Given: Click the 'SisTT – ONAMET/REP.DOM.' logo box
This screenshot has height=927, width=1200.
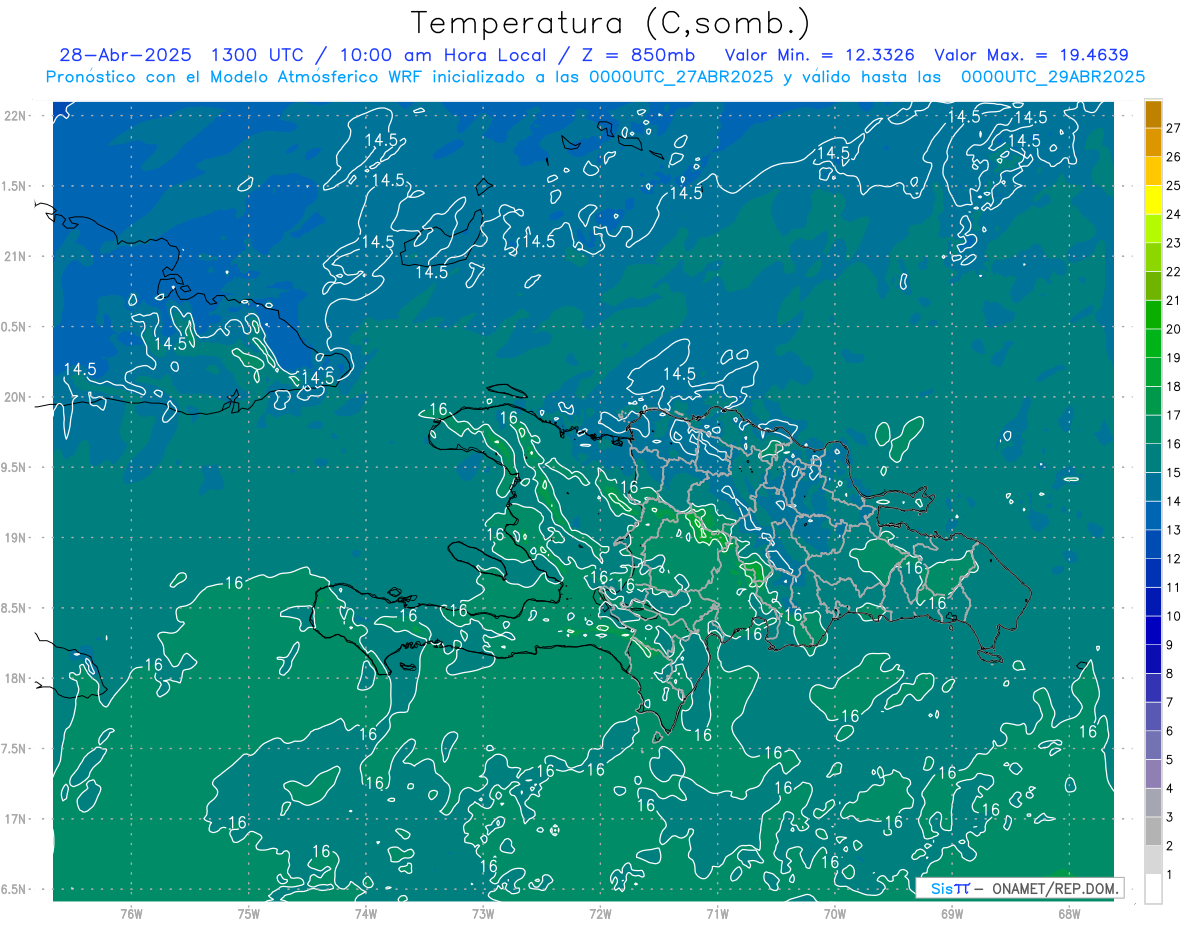Looking at the screenshot, I should 1019,887.
